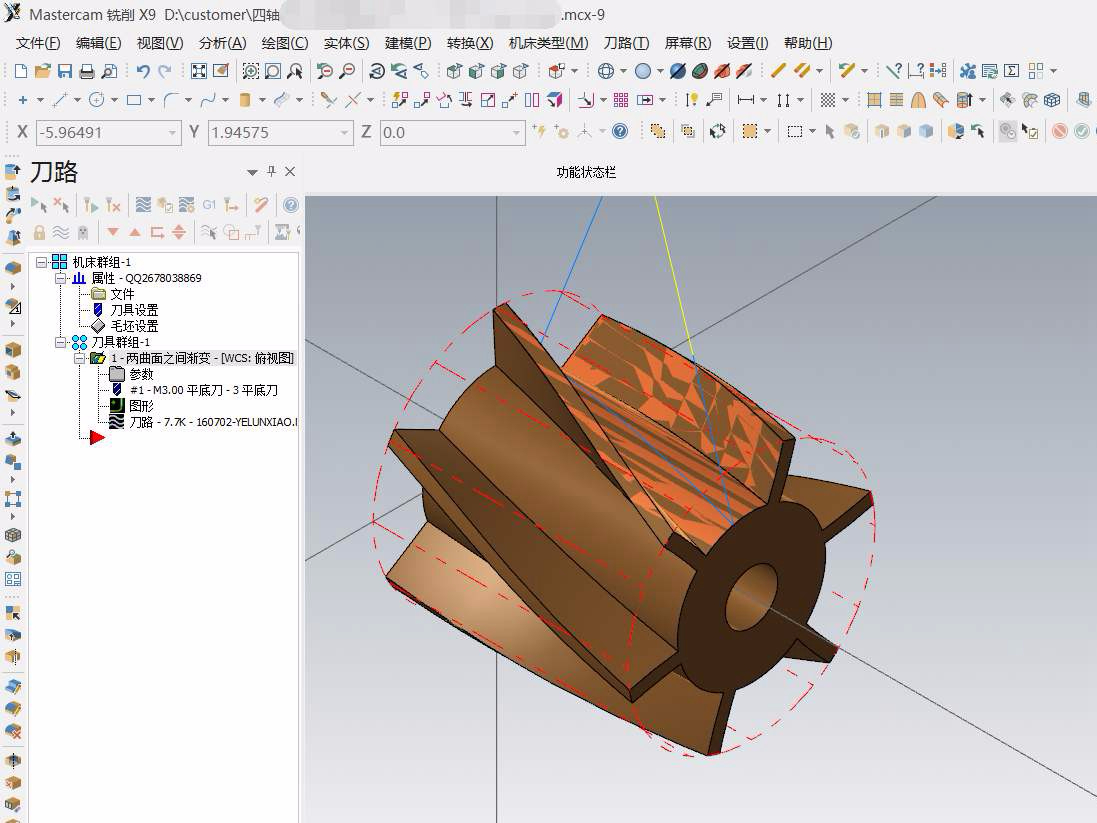
Task: Click the Sigma statistics icon in toolbar
Action: tap(1011, 71)
